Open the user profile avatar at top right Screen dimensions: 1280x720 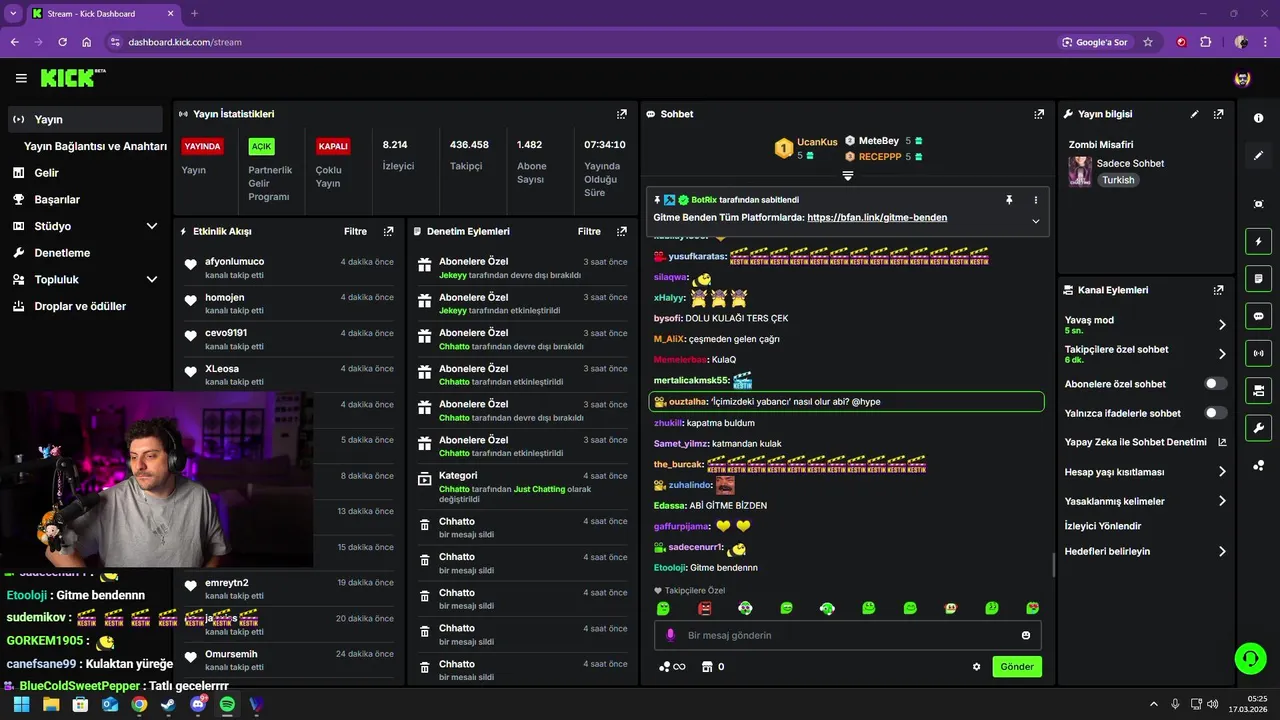[x=1242, y=78]
